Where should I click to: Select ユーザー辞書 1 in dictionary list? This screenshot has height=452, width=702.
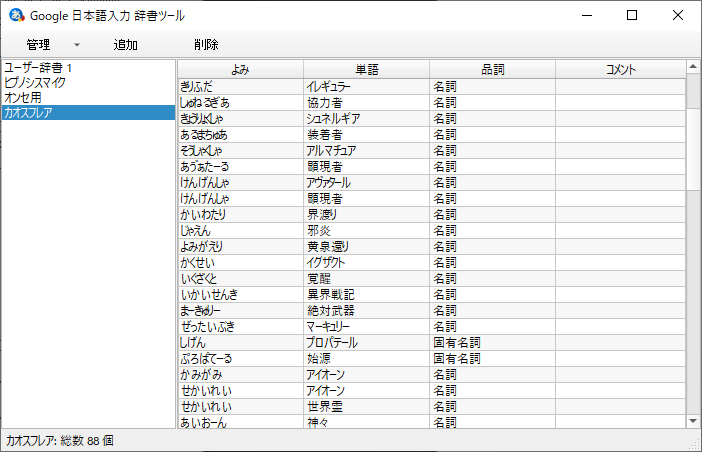(x=88, y=68)
